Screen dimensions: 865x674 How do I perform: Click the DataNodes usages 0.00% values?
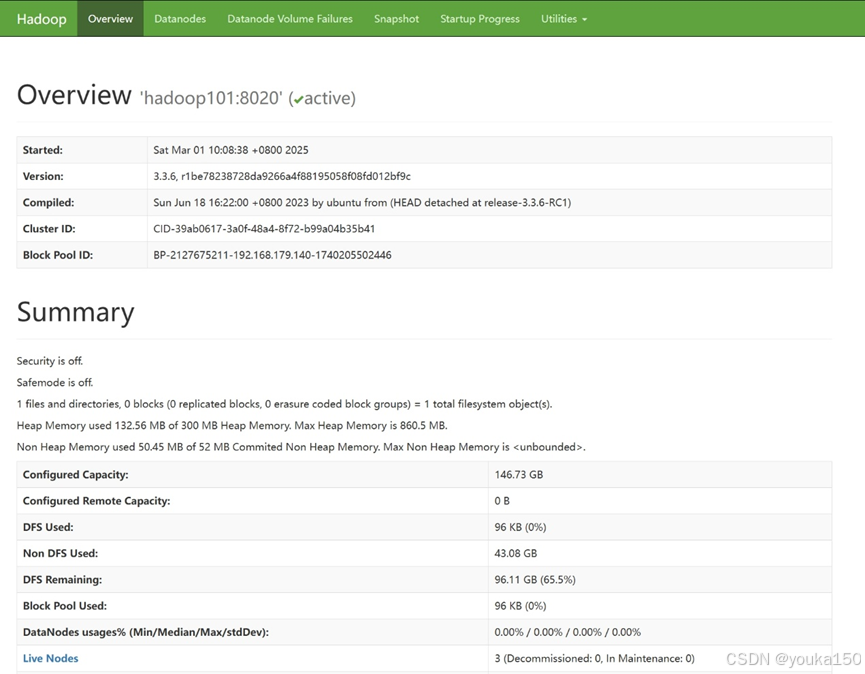(567, 632)
